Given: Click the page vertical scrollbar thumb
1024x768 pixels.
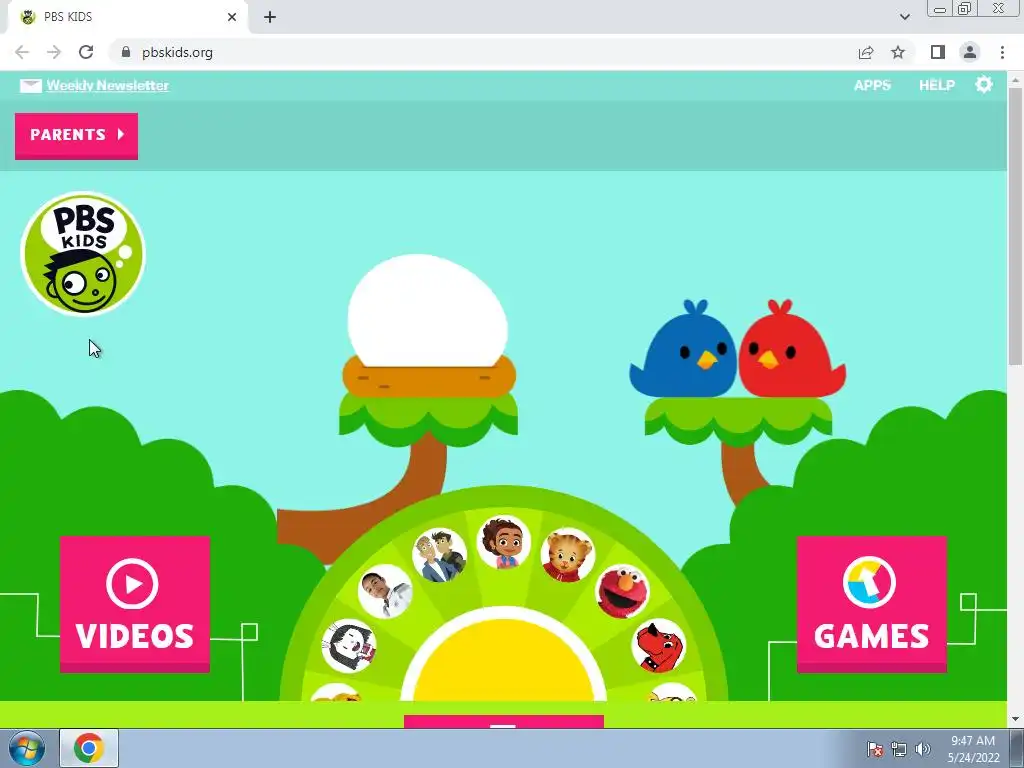Looking at the screenshot, I should coord(1015,225).
